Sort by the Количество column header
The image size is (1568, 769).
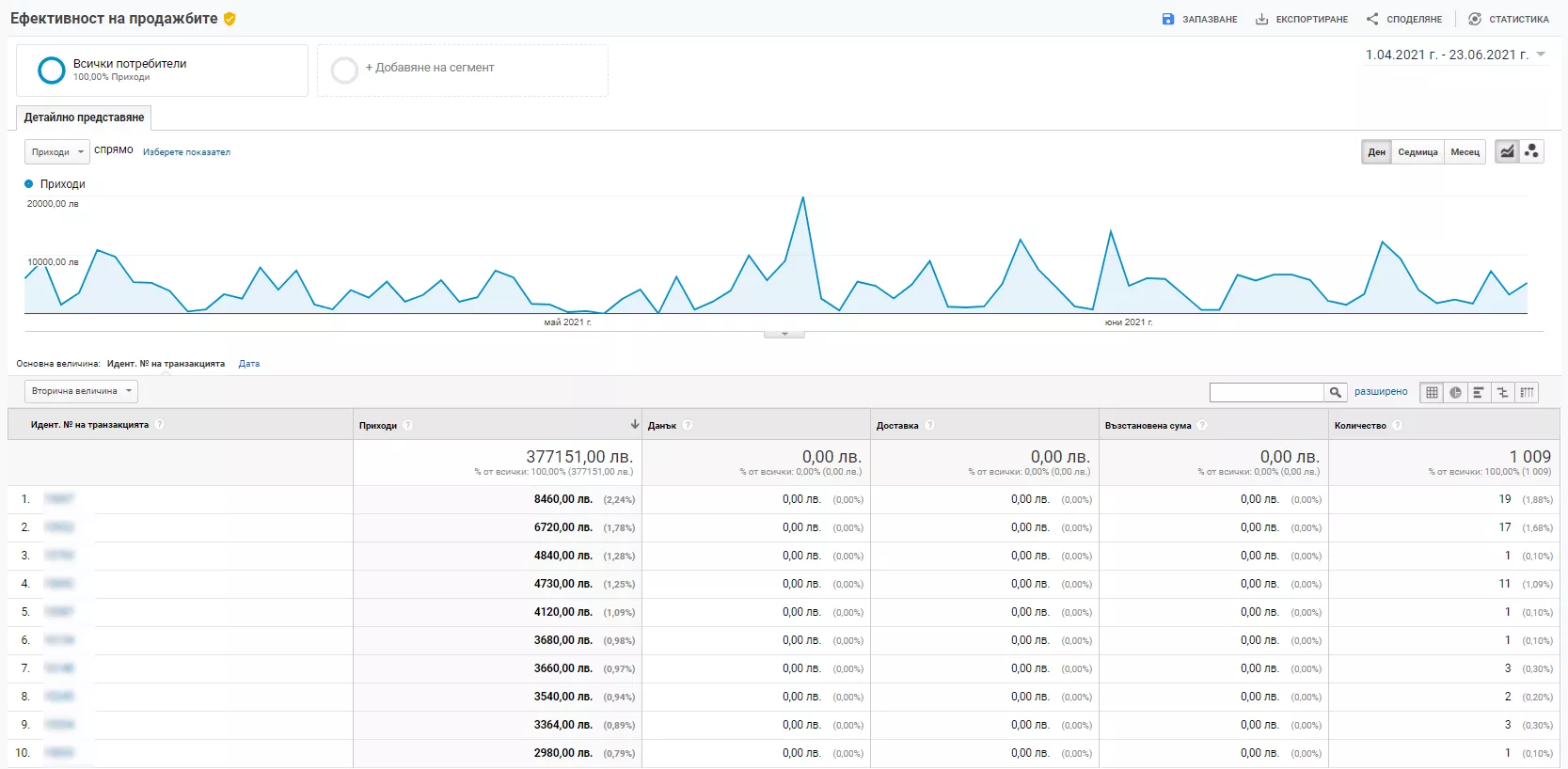coord(1359,426)
